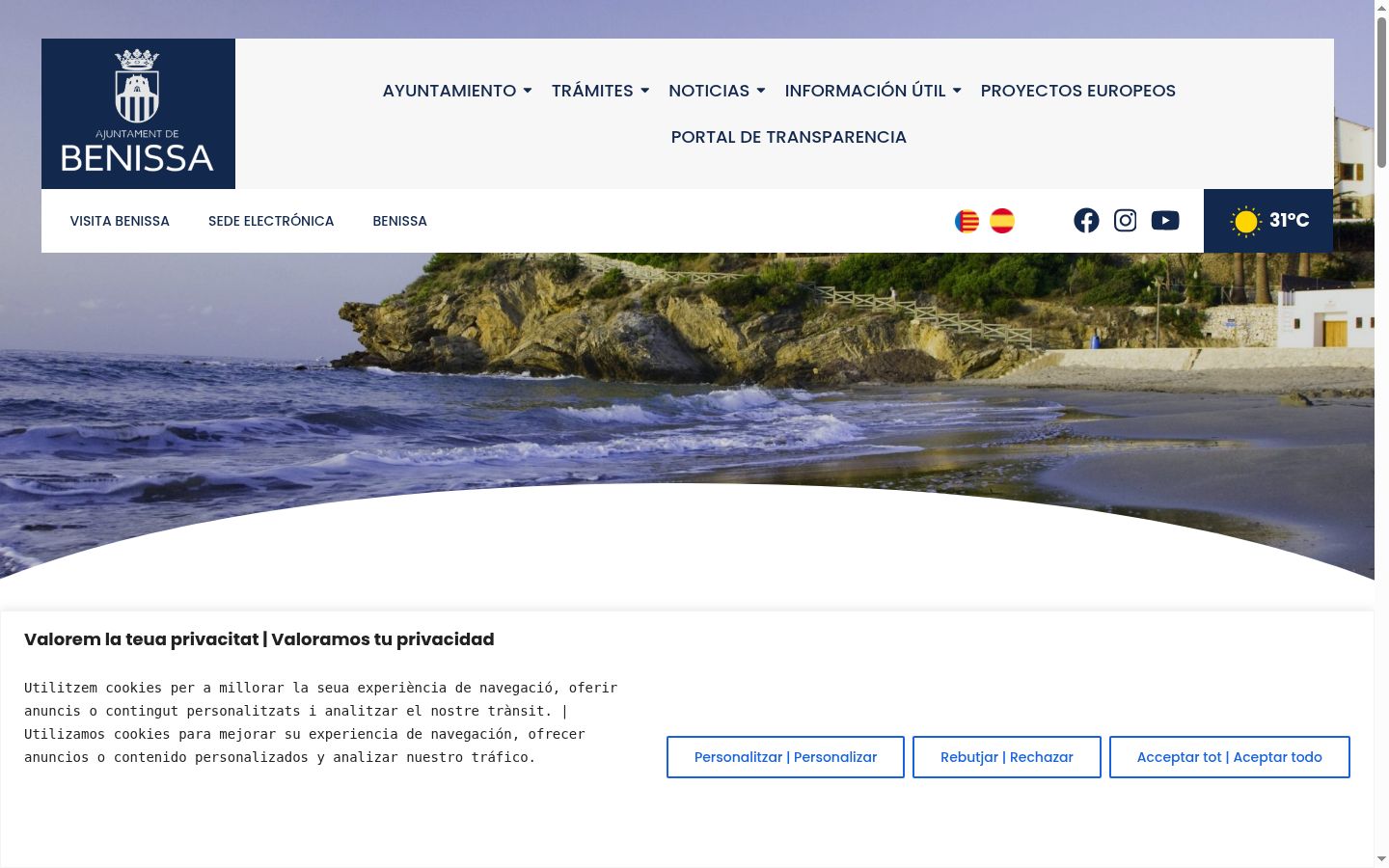Switch language to Valencian flag
1389x868 pixels.
point(967,221)
